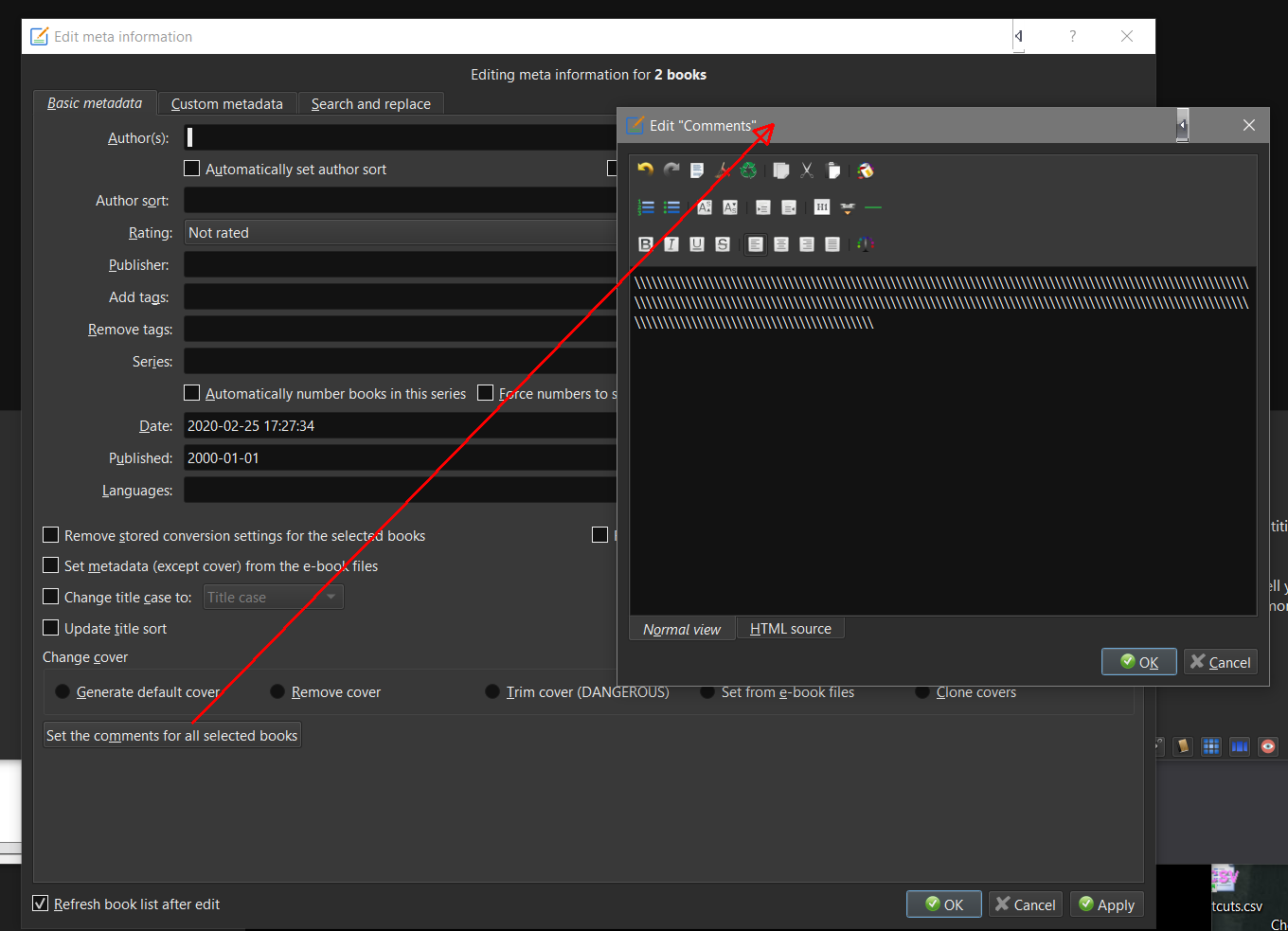
Task: Focus the Publisher field
Action: 401,265
